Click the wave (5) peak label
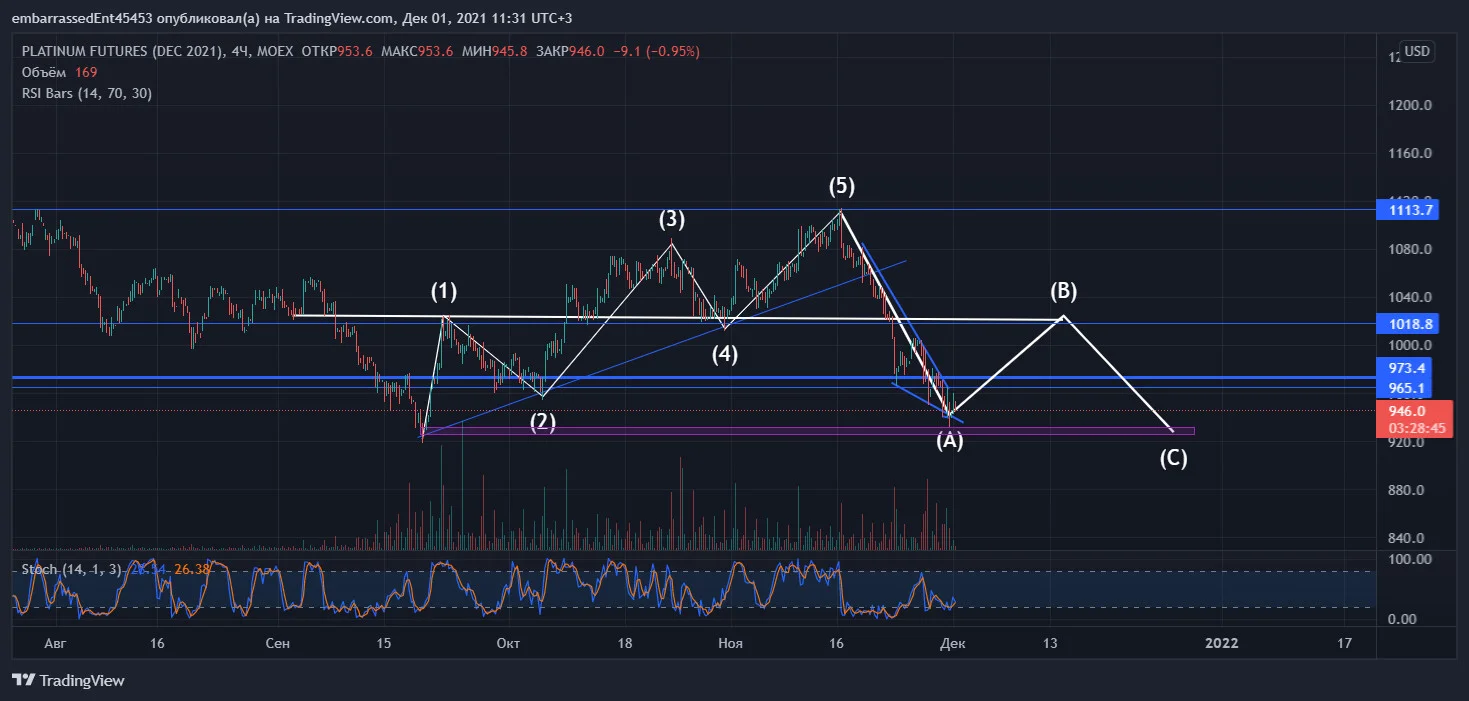The width and height of the screenshot is (1469, 701). [842, 185]
